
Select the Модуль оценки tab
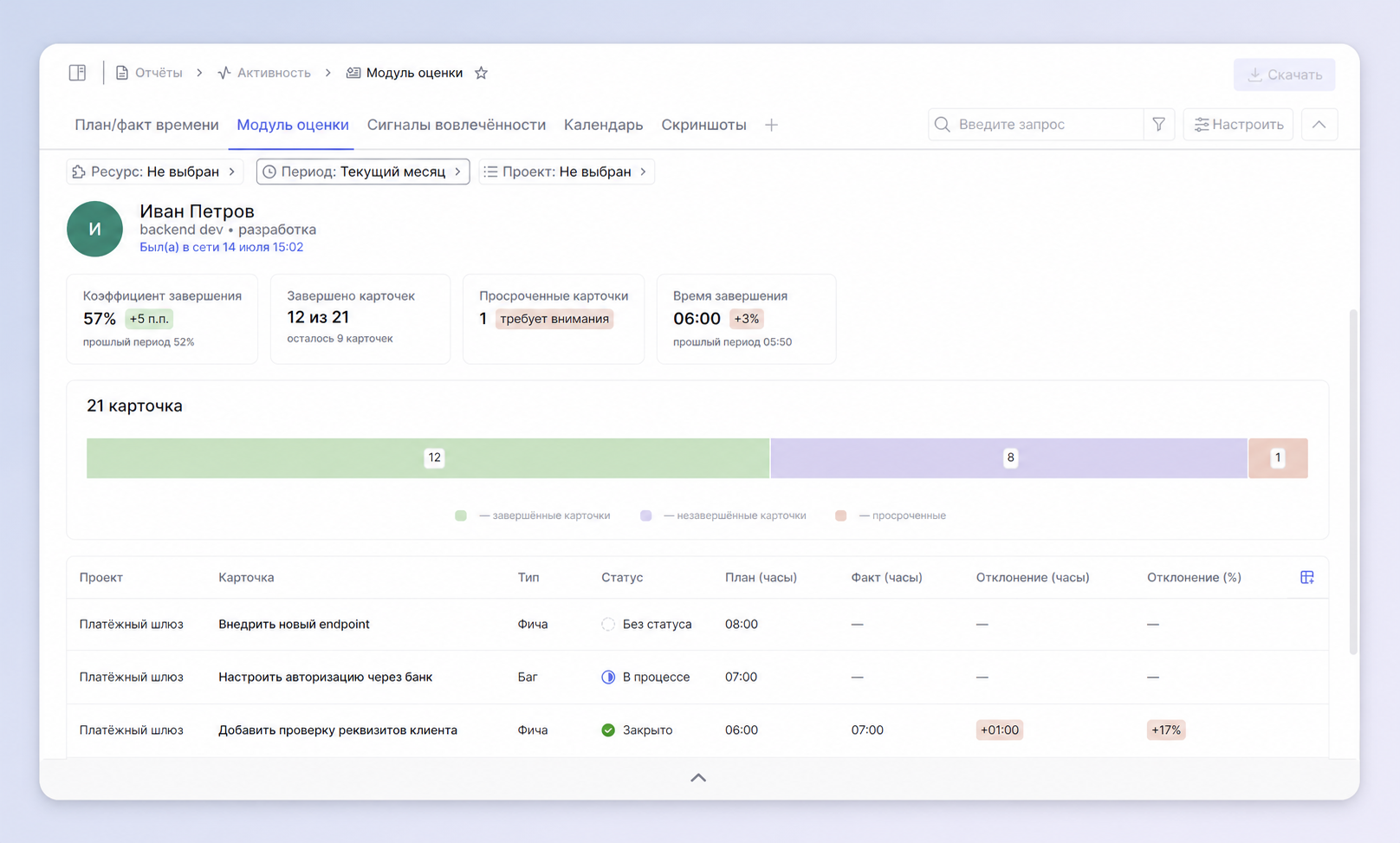[x=293, y=125]
